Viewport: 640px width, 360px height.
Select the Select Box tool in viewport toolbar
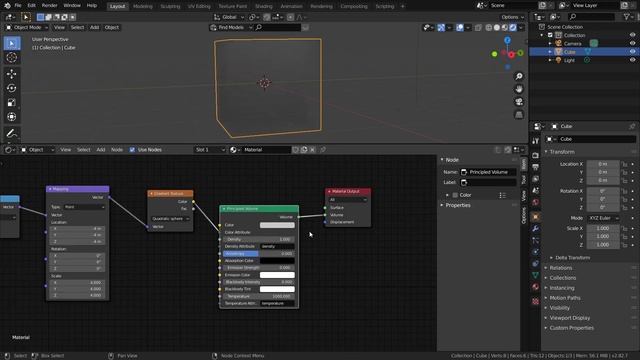(x=12, y=43)
